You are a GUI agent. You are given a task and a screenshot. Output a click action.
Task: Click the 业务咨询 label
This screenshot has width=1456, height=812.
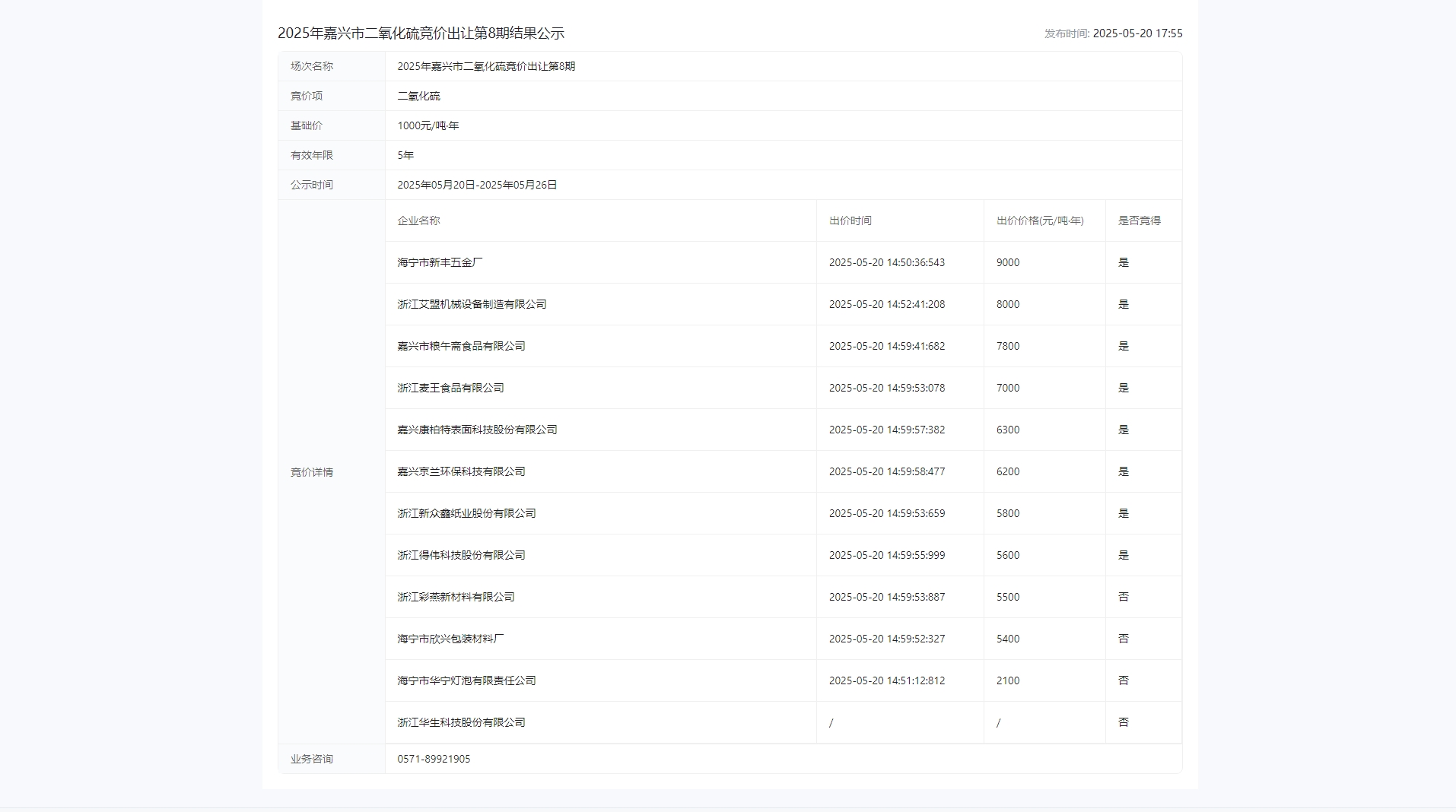[x=312, y=759]
